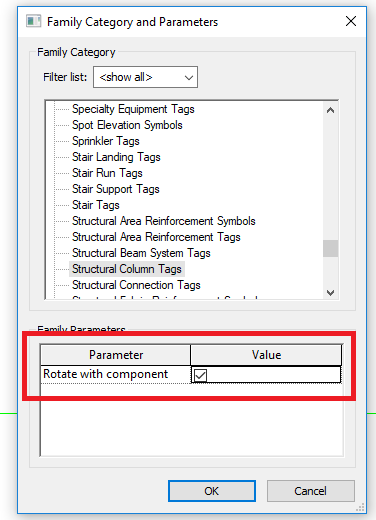Click the scroll down arrow in category list
Viewport: 376px width, 520px height.
pos(330,293)
